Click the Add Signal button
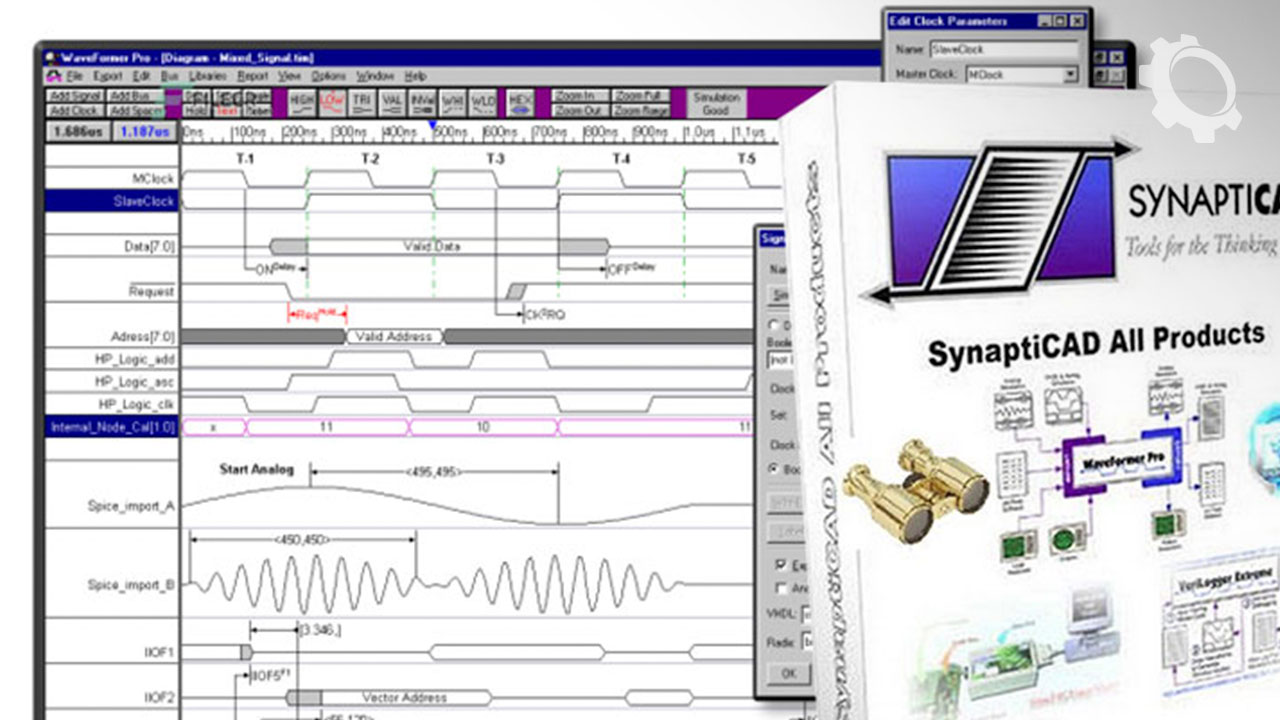 coord(74,96)
